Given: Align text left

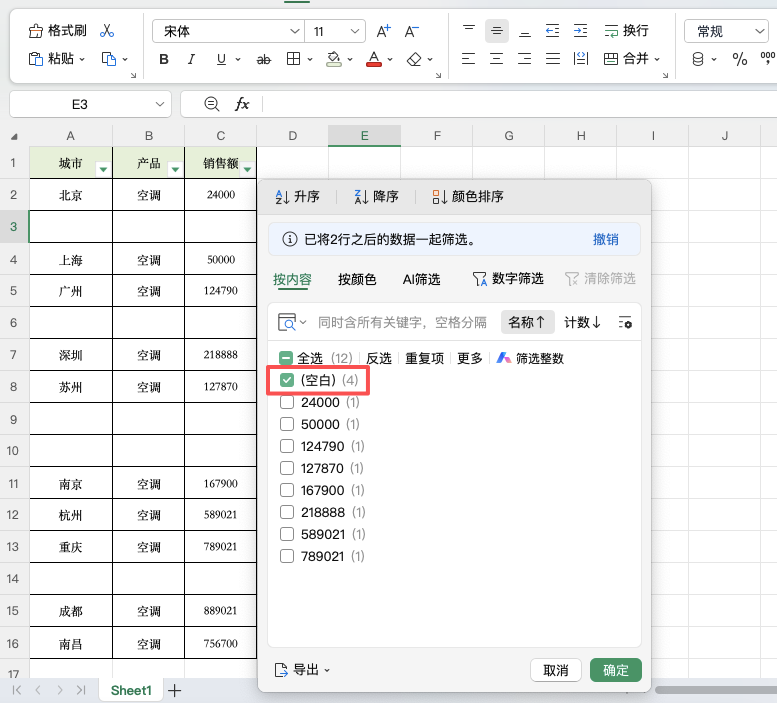Looking at the screenshot, I should click(x=468, y=59).
